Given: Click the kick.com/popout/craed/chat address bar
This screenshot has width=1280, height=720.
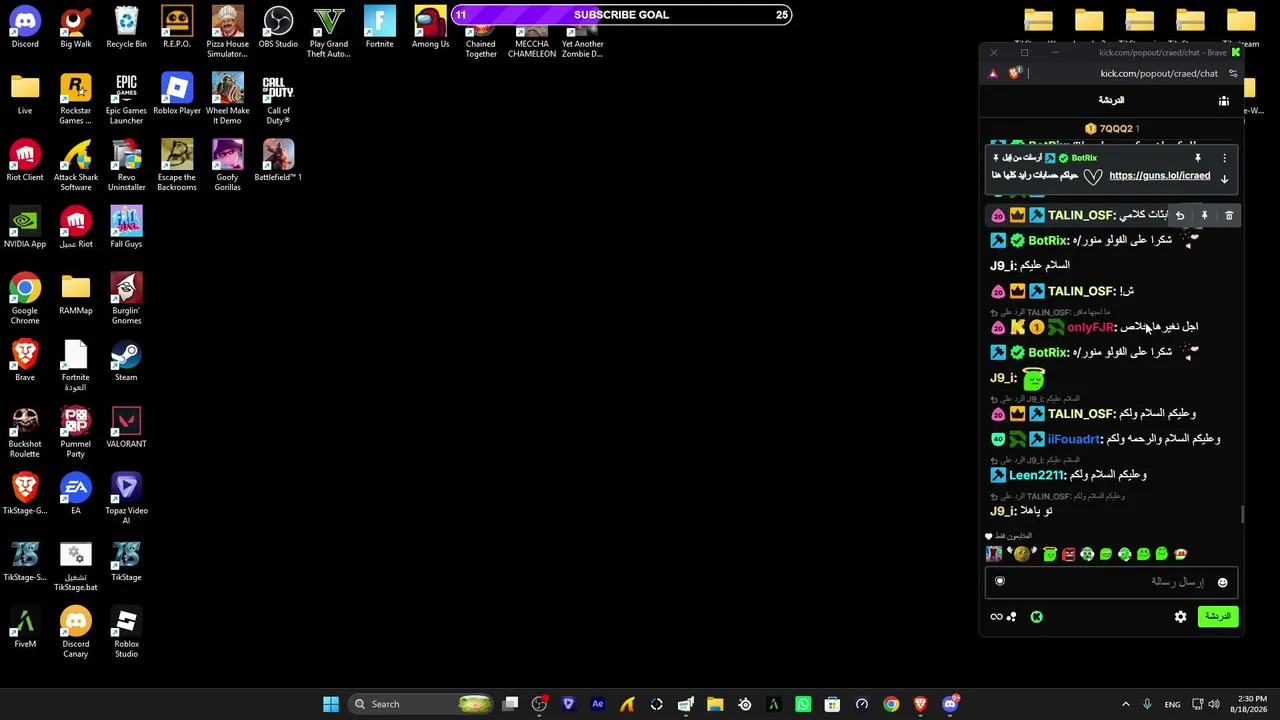Looking at the screenshot, I should 1158,73.
